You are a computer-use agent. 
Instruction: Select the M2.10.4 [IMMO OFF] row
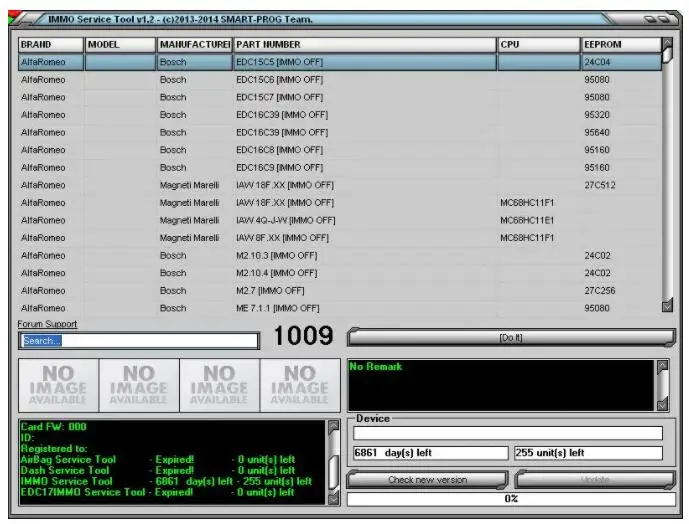coord(340,273)
